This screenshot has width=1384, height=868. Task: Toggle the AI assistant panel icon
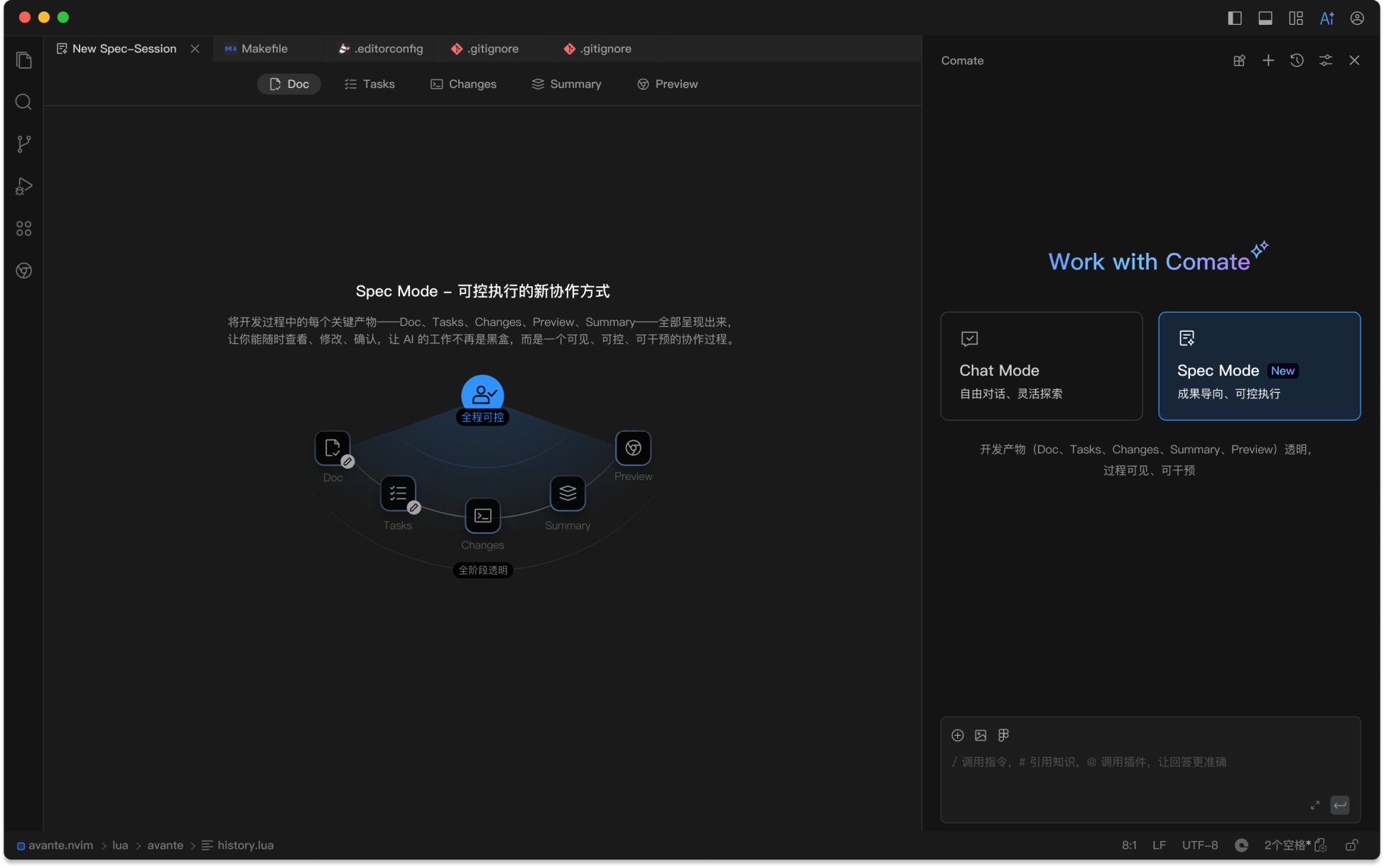[x=1326, y=18]
